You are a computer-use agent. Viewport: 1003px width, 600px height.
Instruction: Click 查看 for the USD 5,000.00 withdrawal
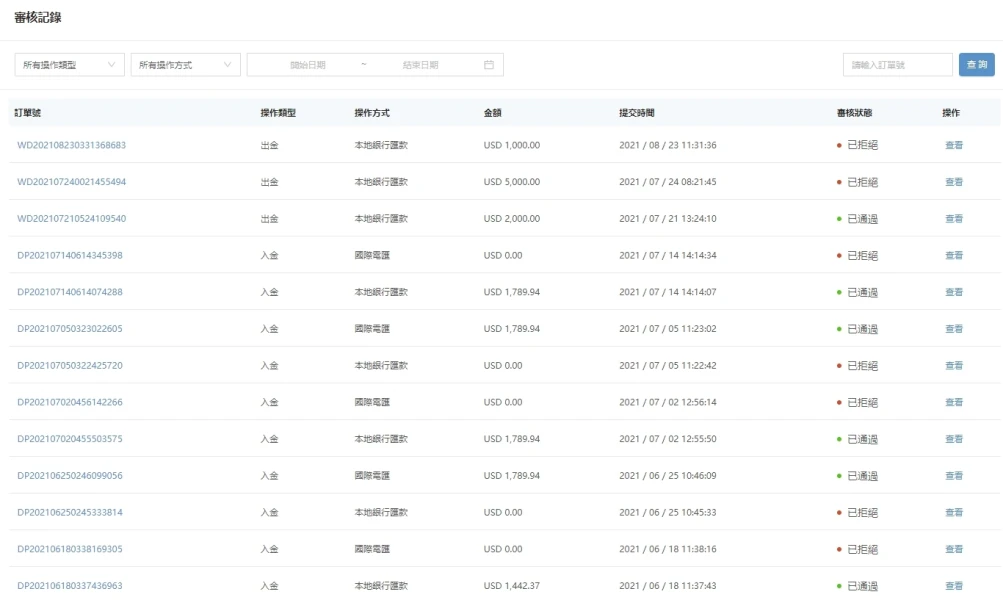954,182
